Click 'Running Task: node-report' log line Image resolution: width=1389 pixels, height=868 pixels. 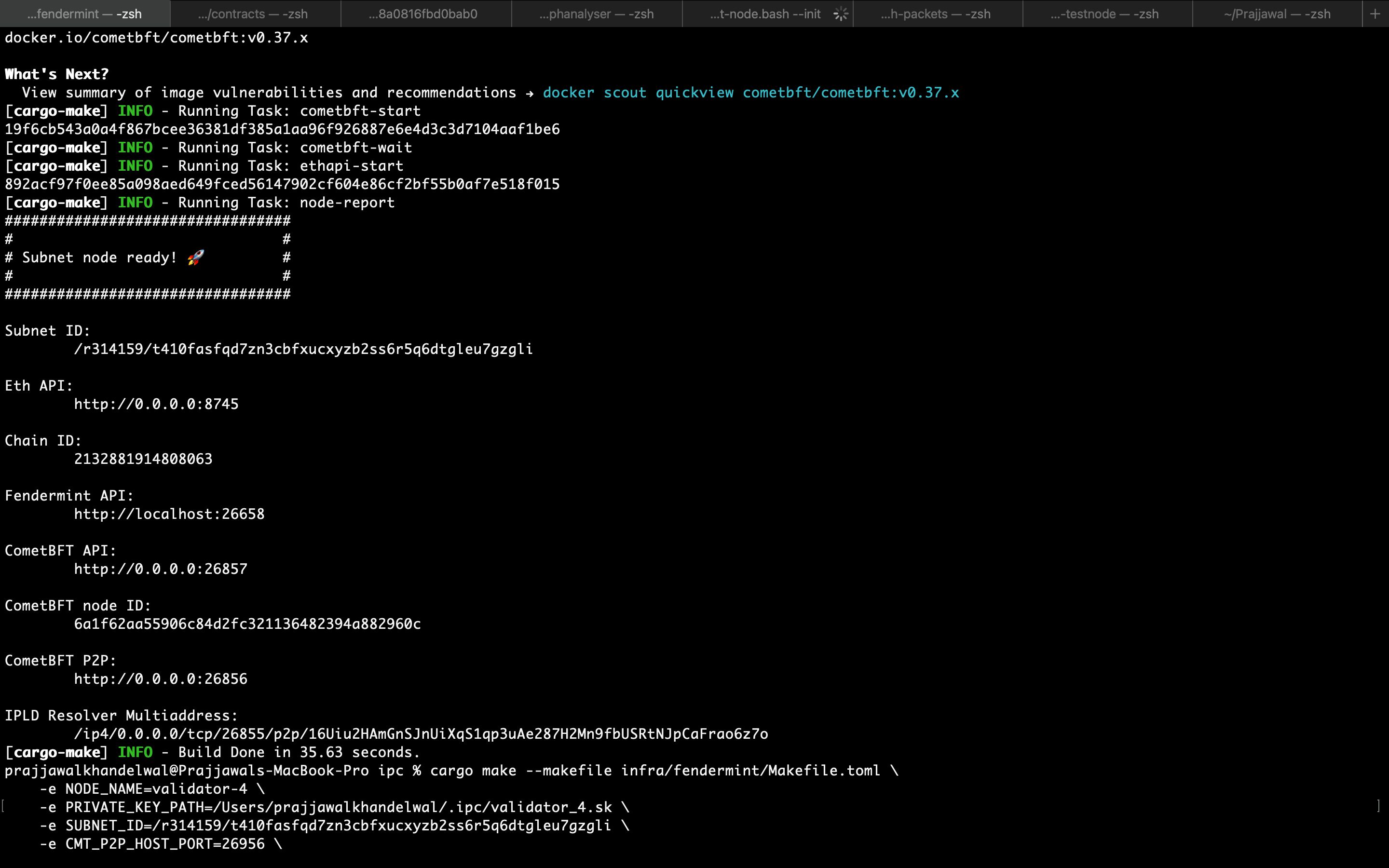(200, 203)
